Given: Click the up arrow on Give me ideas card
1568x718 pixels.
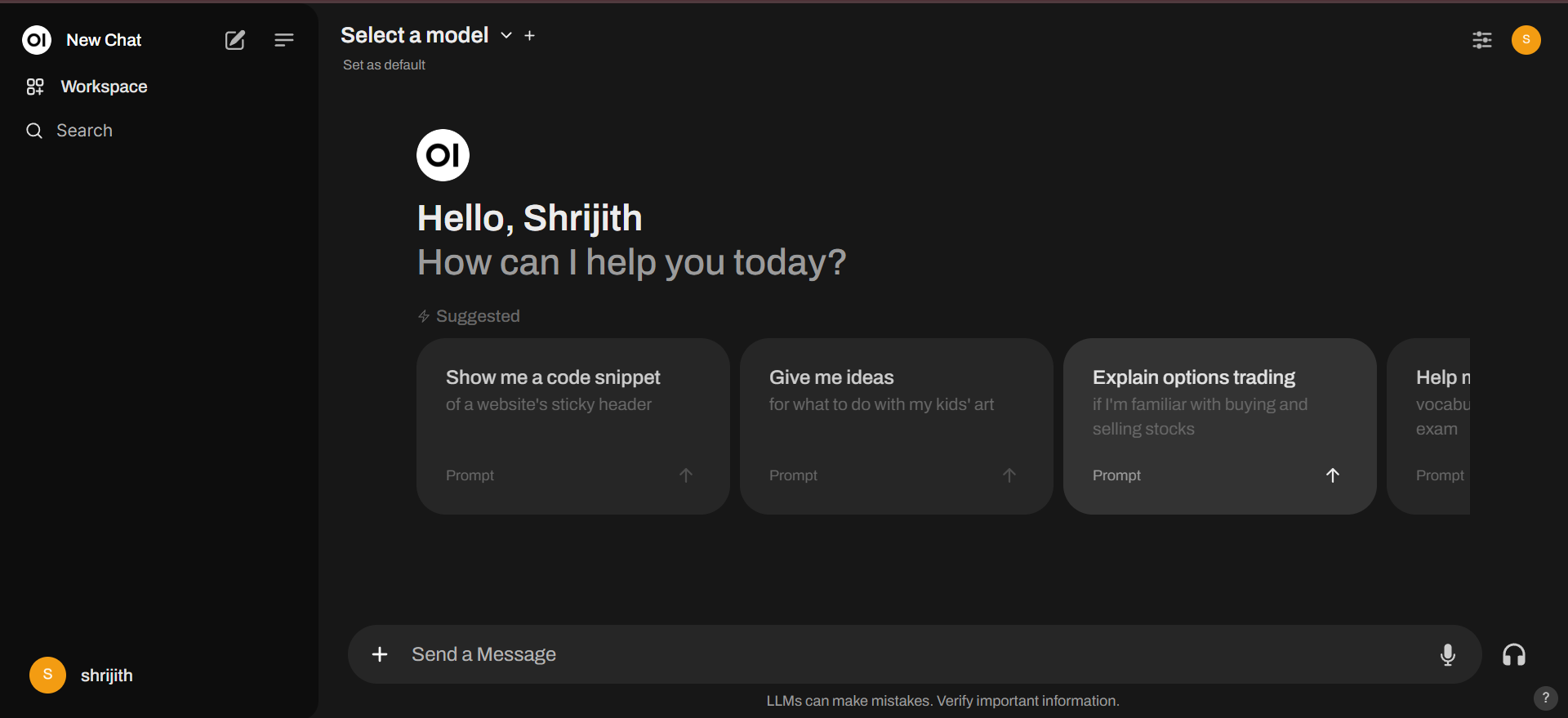Looking at the screenshot, I should pos(1009,475).
